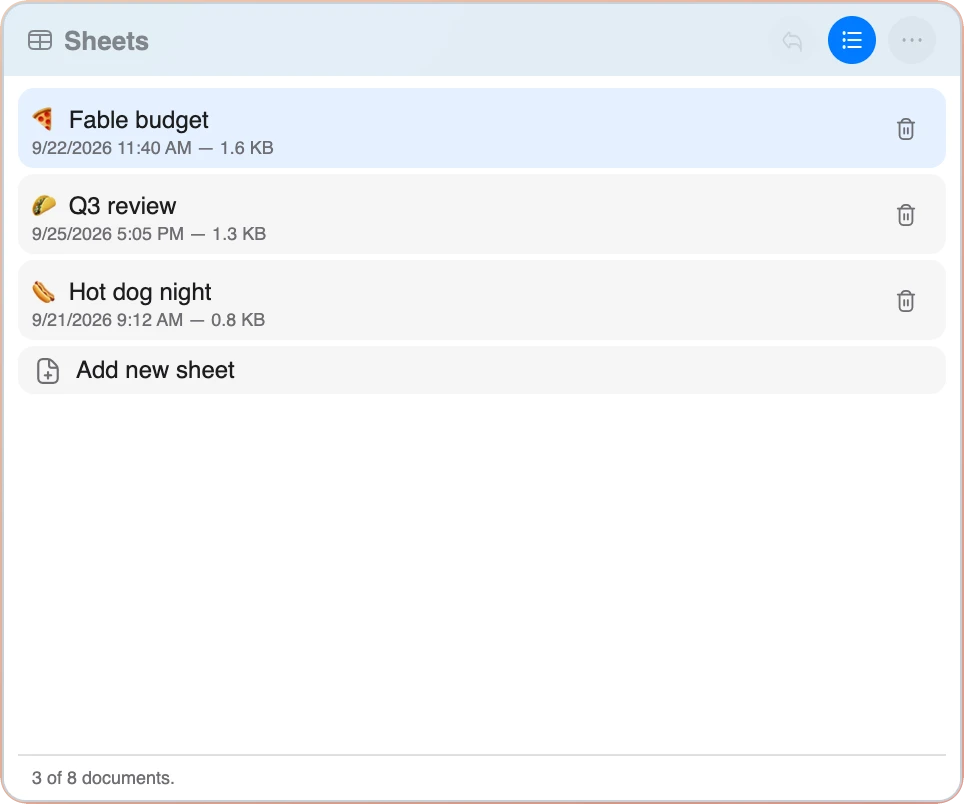The image size is (964, 804).
Task: Open the Q3 review document
Action: coord(482,214)
